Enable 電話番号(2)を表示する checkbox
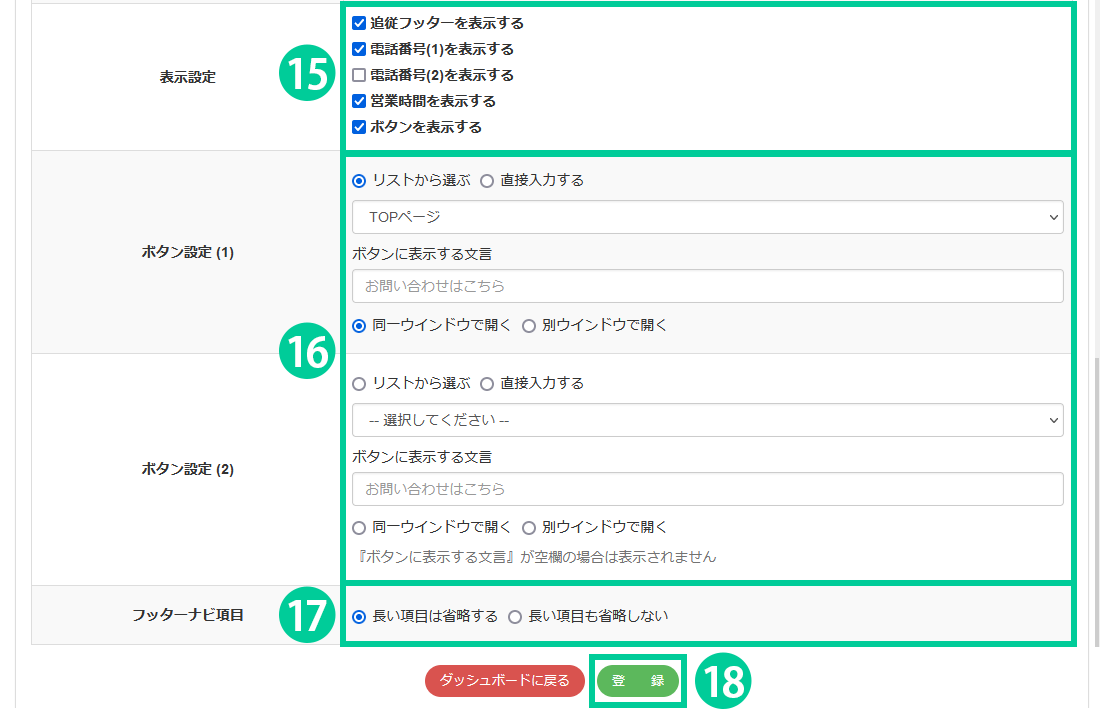This screenshot has width=1100, height=709. pyautogui.click(x=359, y=75)
